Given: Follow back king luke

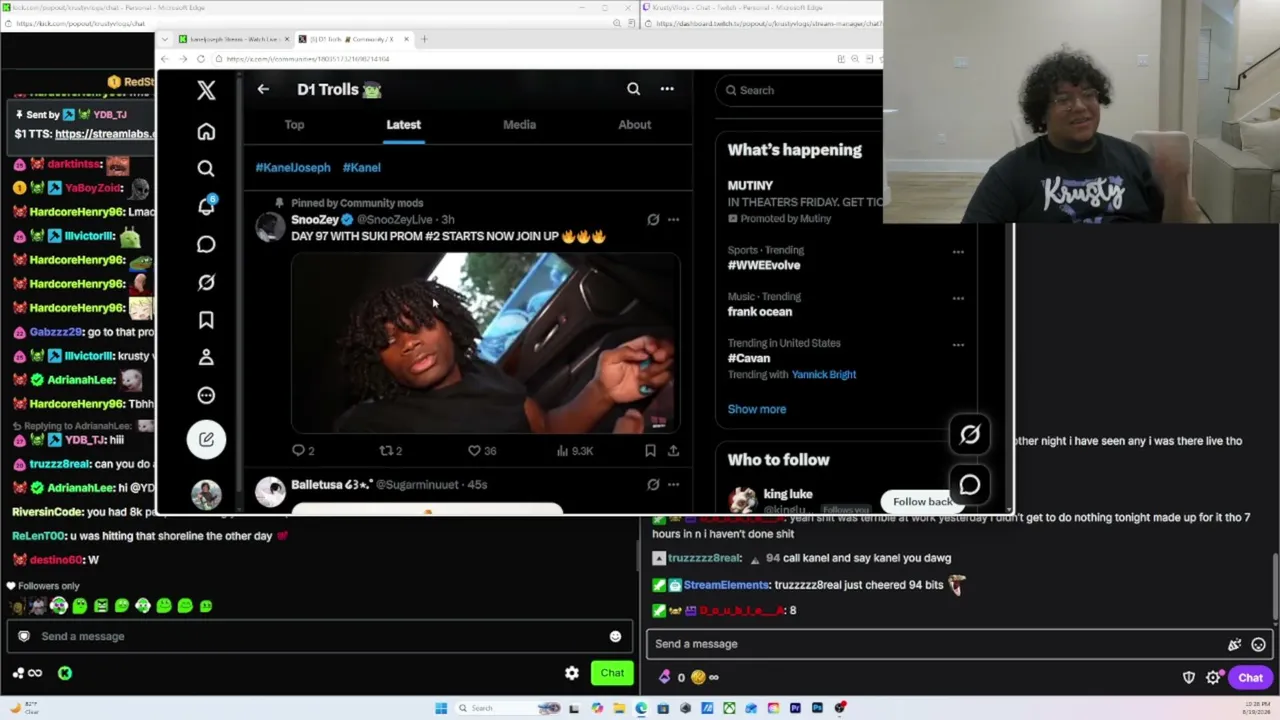Looking at the screenshot, I should [922, 502].
